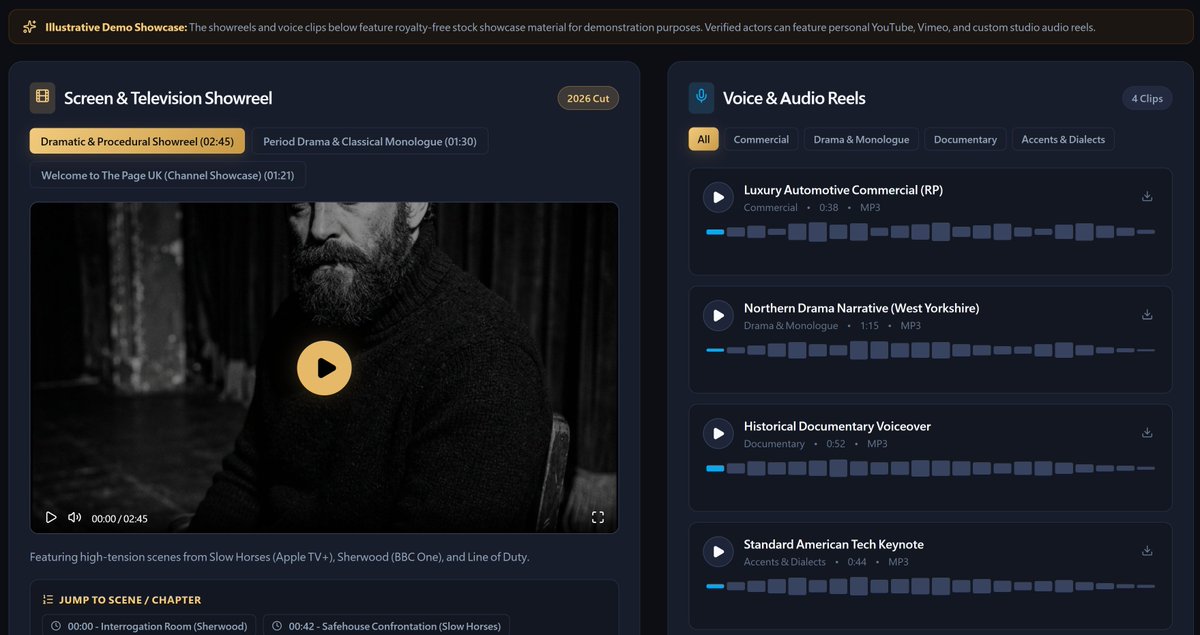This screenshot has width=1200, height=635.
Task: Click the film reel icon beside Screen & Television Showreel
Action: click(42, 98)
